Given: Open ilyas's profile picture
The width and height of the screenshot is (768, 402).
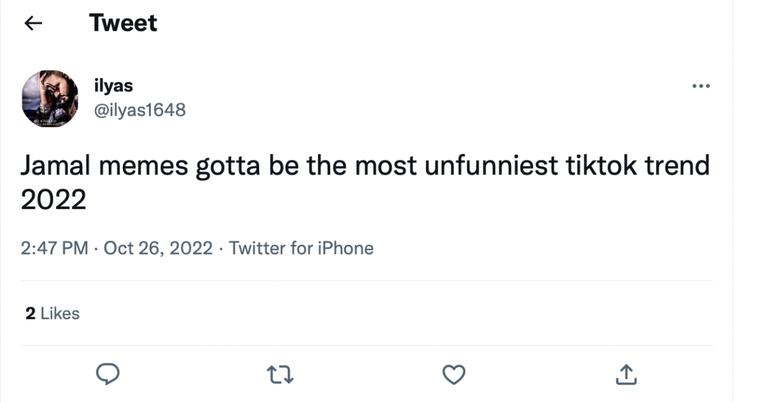Looking at the screenshot, I should click(x=50, y=98).
